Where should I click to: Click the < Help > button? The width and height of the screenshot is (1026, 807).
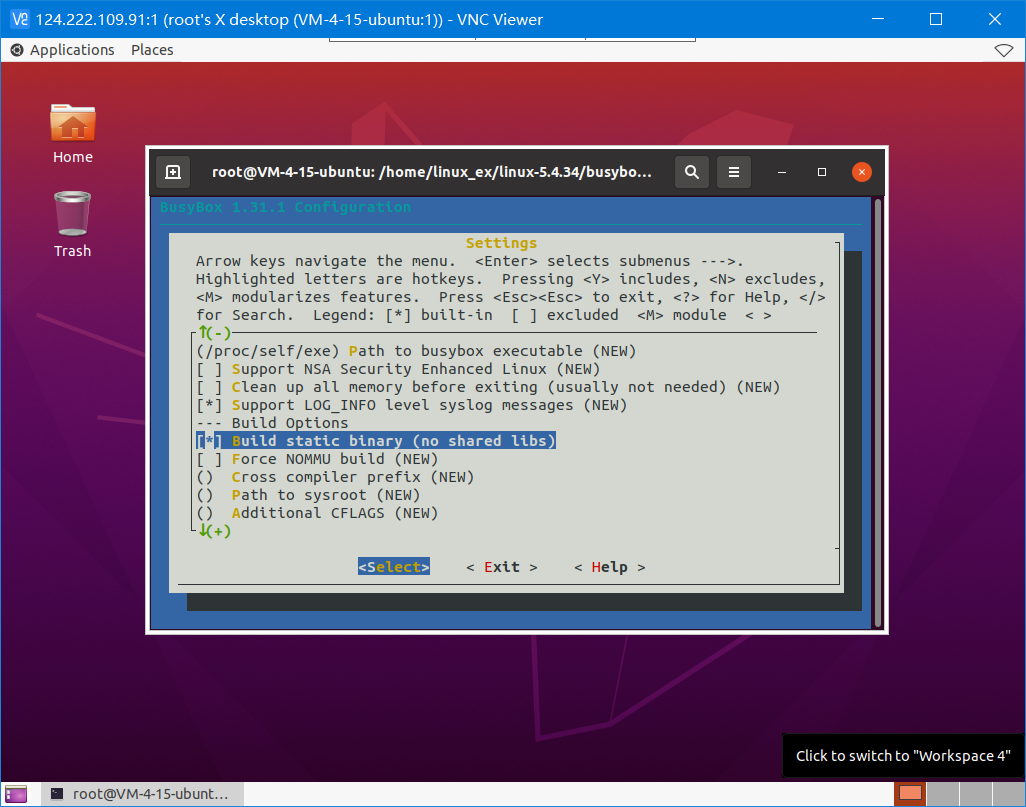(610, 567)
